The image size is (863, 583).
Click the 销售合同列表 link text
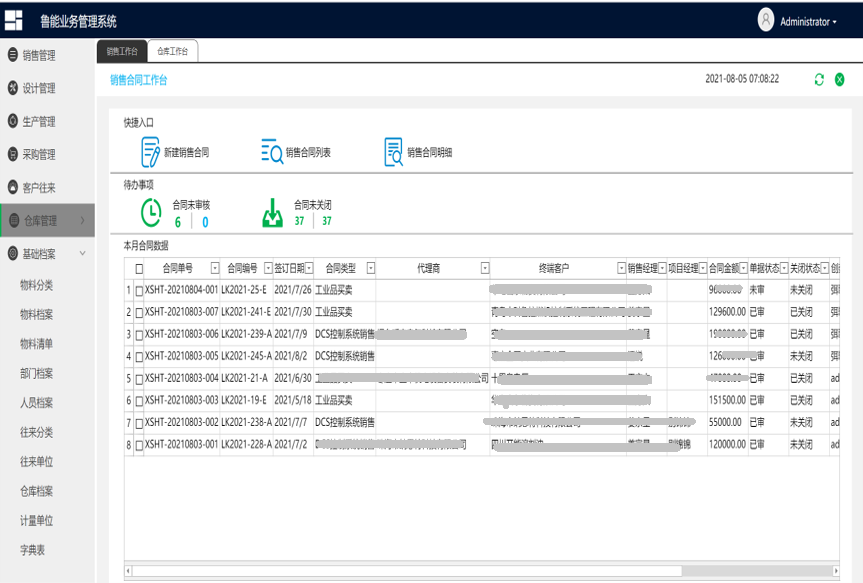(308, 152)
